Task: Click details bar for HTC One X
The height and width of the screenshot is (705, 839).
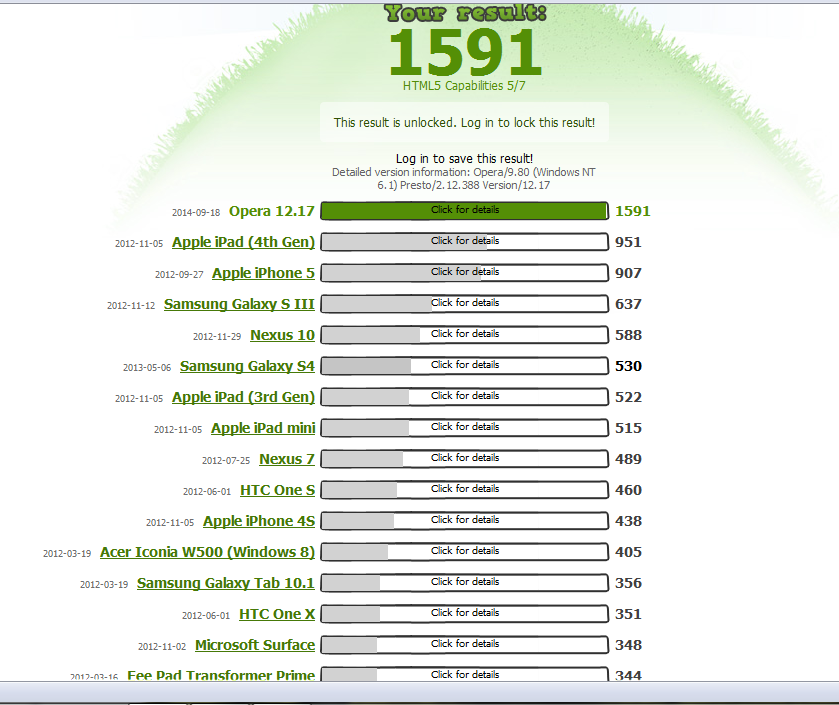Action: 464,614
